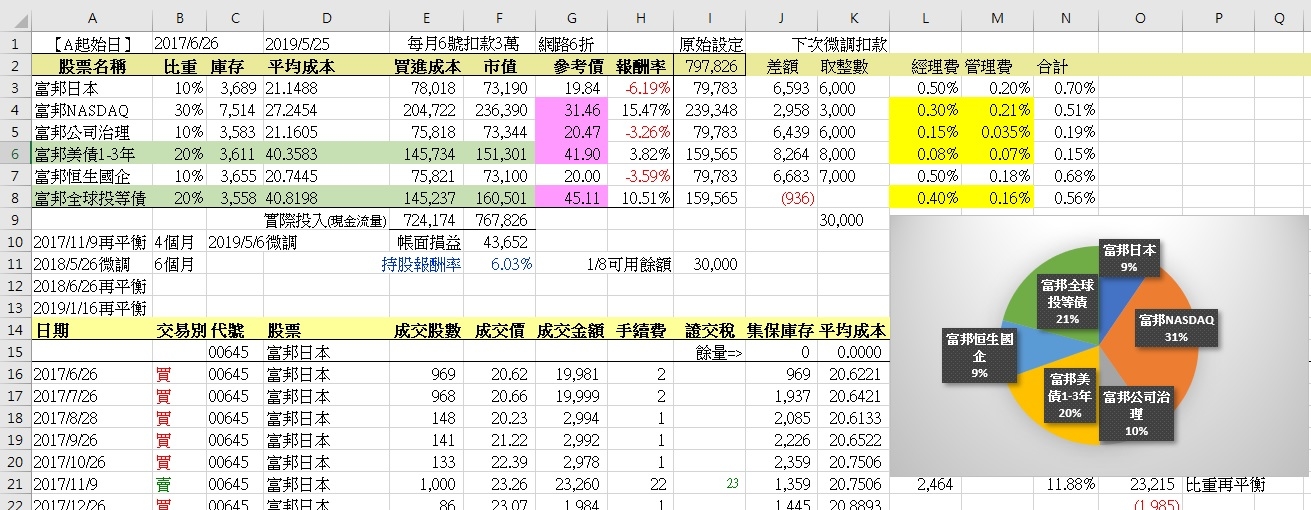Click the 下次微調扣款 header cell

click(x=840, y=44)
